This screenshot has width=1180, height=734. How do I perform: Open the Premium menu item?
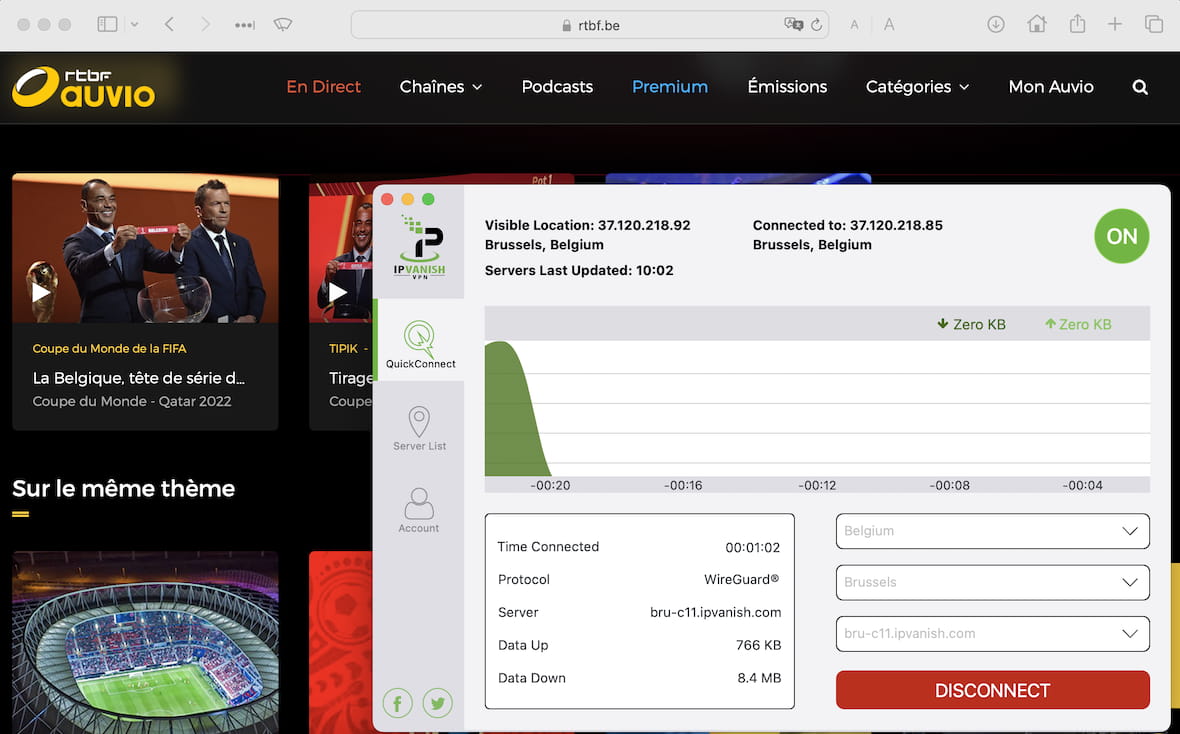[670, 87]
